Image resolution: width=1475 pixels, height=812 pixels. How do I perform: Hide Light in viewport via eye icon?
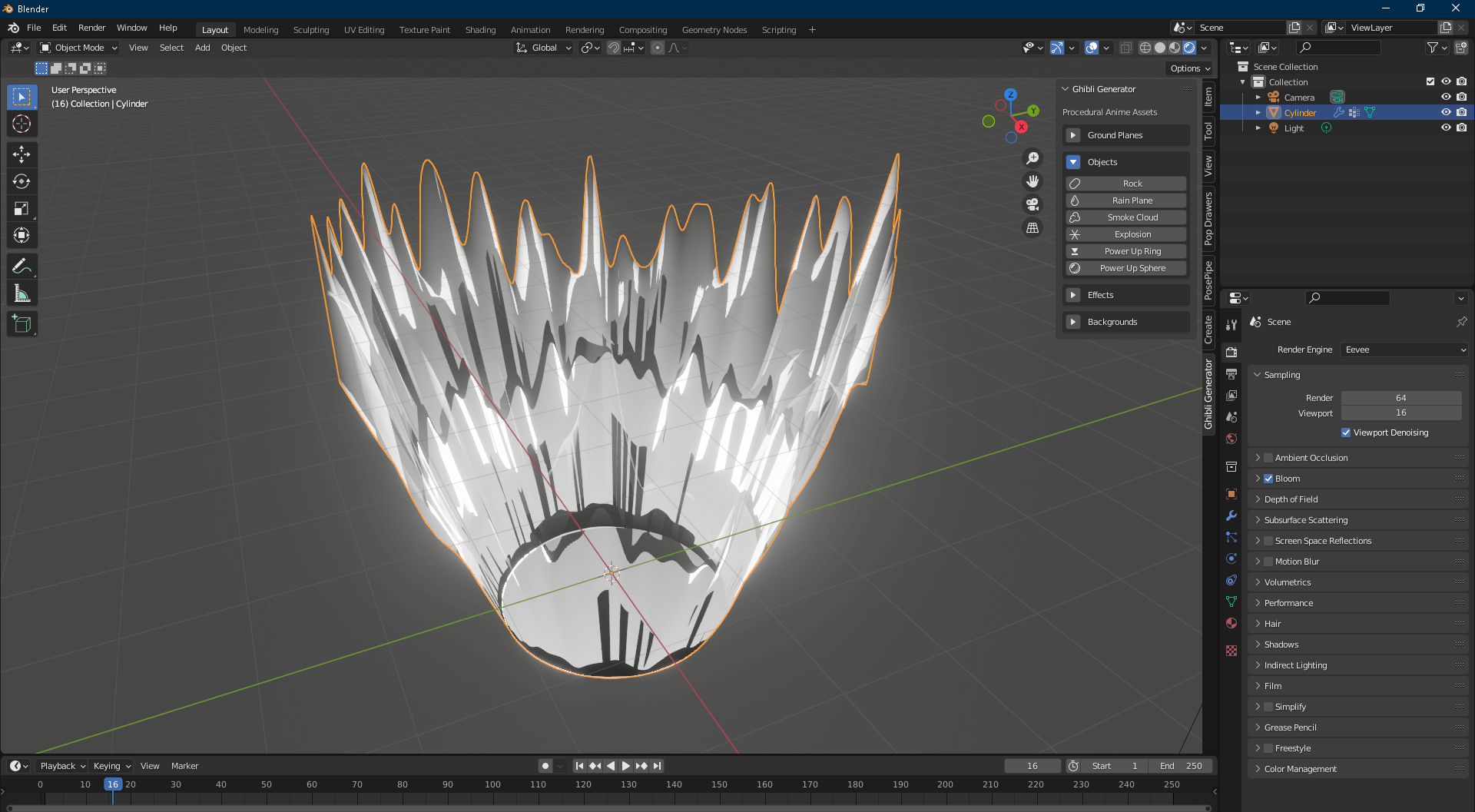pyautogui.click(x=1446, y=128)
